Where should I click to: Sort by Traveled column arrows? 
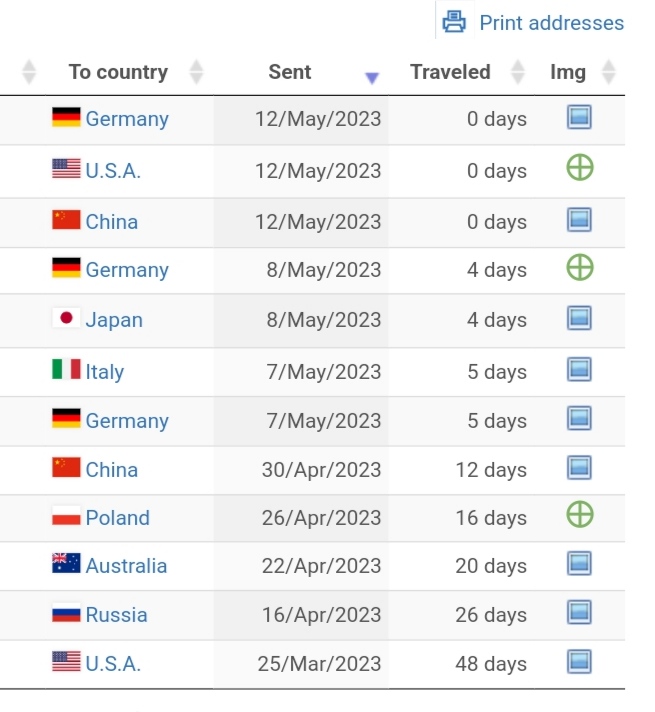click(518, 72)
